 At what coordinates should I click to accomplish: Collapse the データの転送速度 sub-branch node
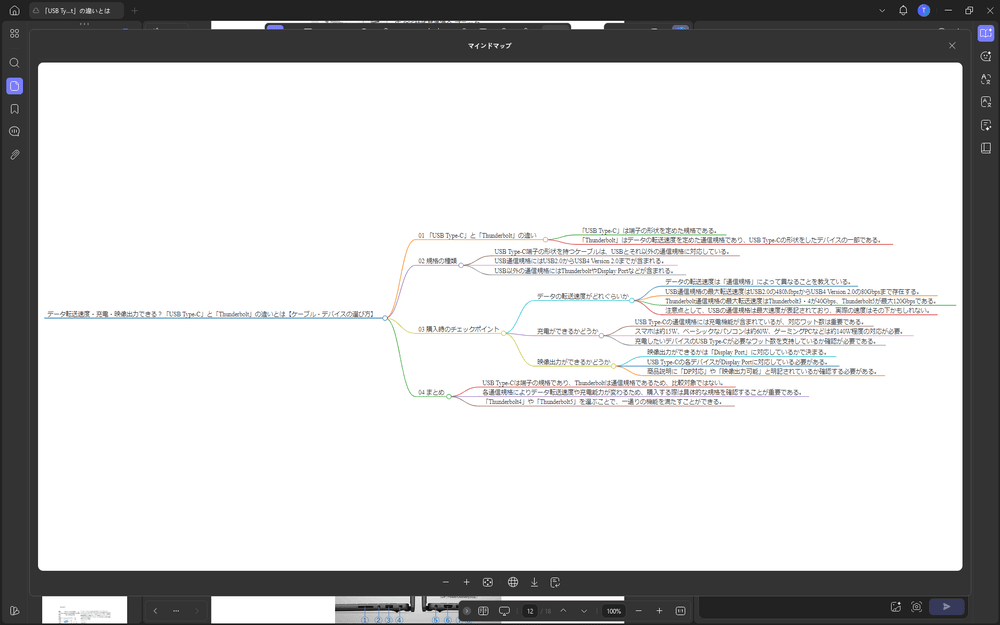632,299
